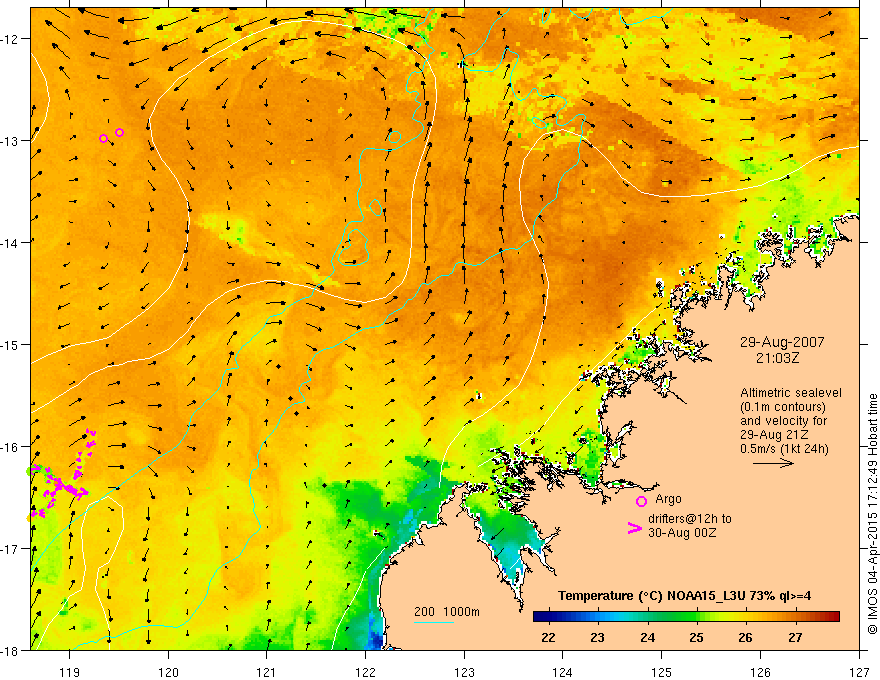Click the vertical IMOS Hobart time stamp text

coord(872,513)
